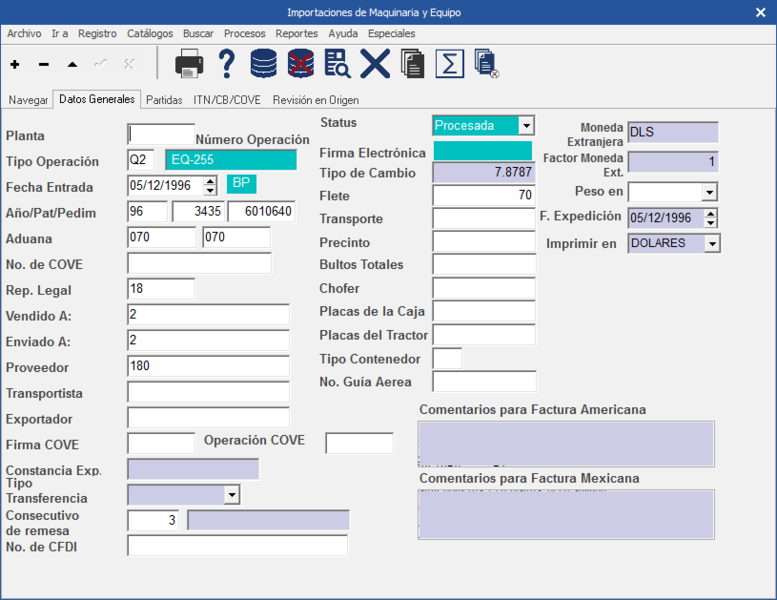Click the Flete field showing 70
The image size is (777, 600).
pyautogui.click(x=484, y=195)
